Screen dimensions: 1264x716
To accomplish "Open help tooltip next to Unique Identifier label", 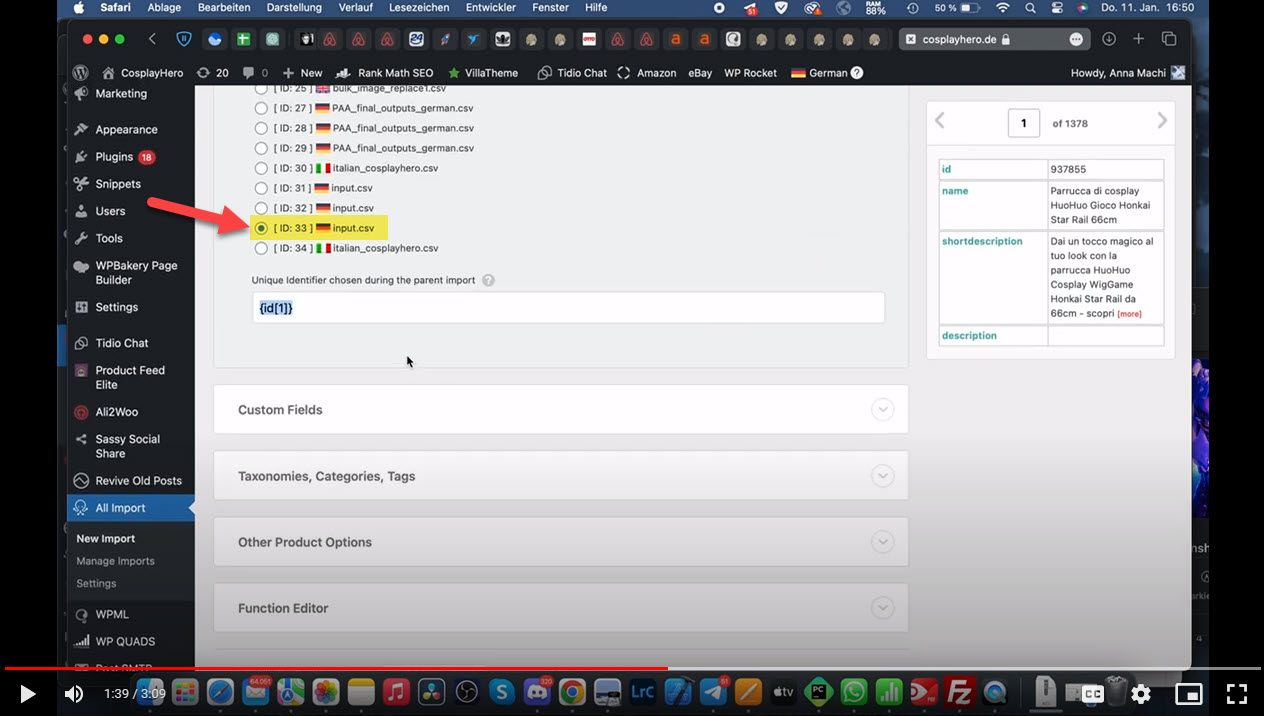I will coord(488,280).
